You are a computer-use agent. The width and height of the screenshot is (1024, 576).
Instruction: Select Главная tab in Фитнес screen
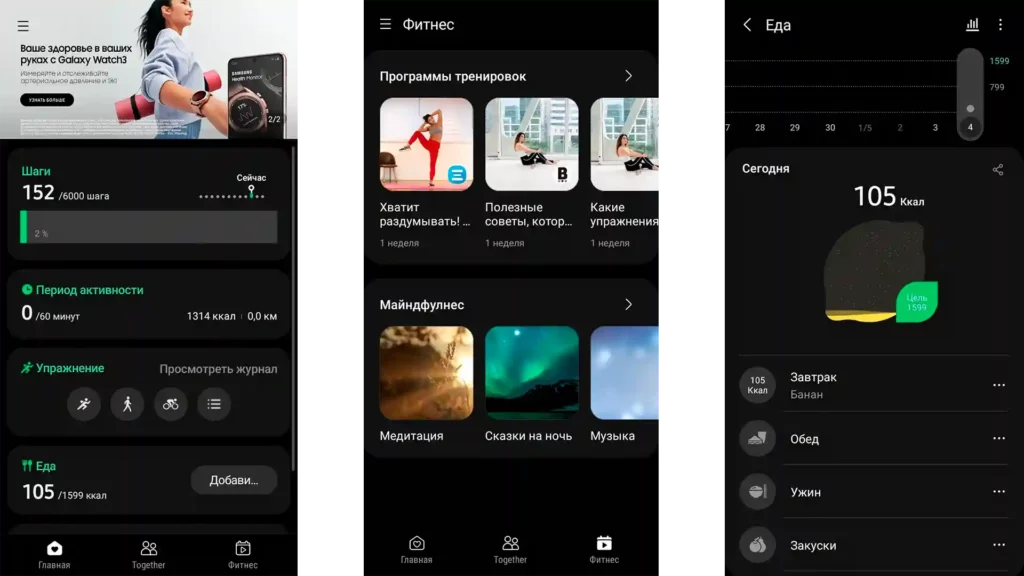click(417, 550)
